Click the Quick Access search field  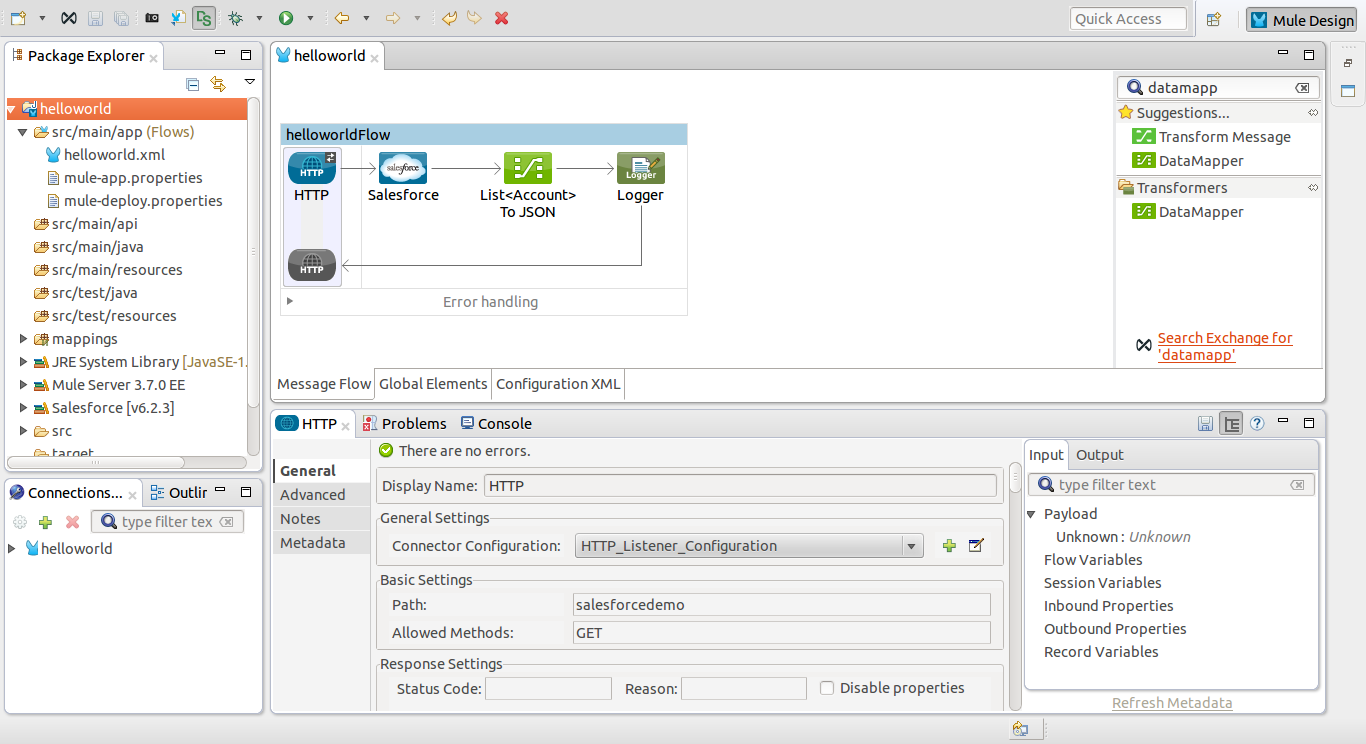pos(1128,19)
